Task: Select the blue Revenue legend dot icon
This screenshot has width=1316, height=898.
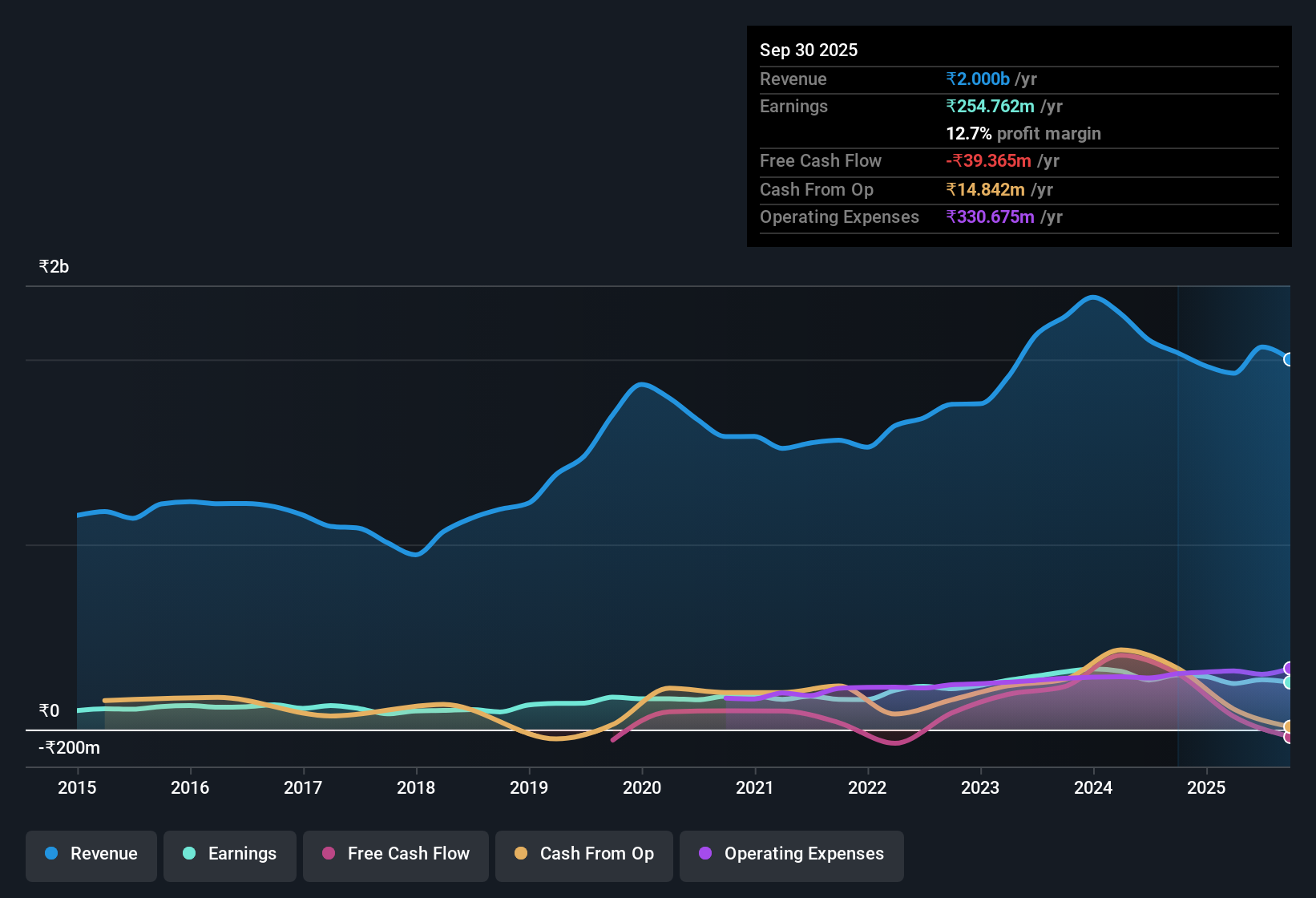Action: [50, 854]
